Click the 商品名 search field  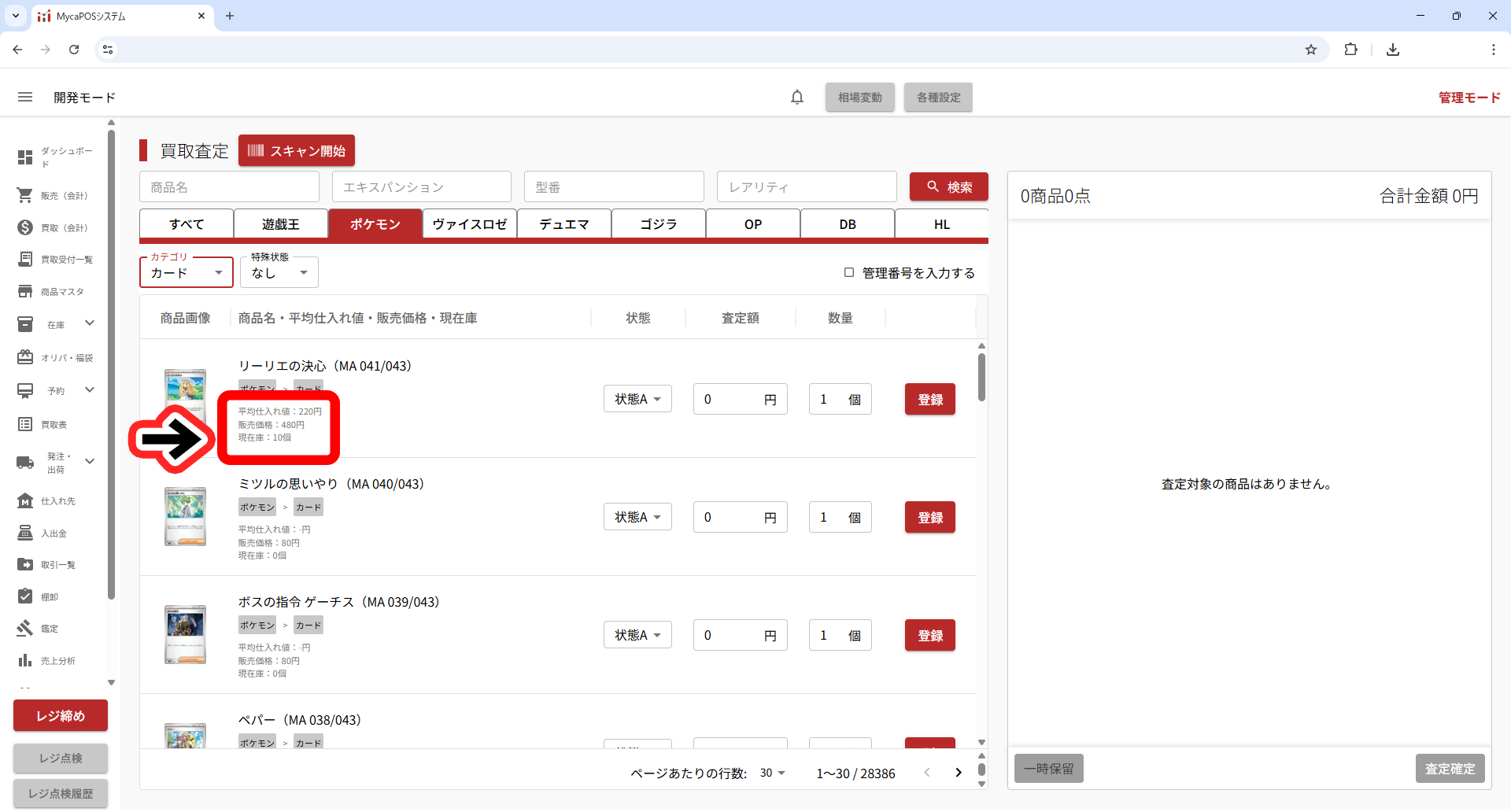(229, 187)
